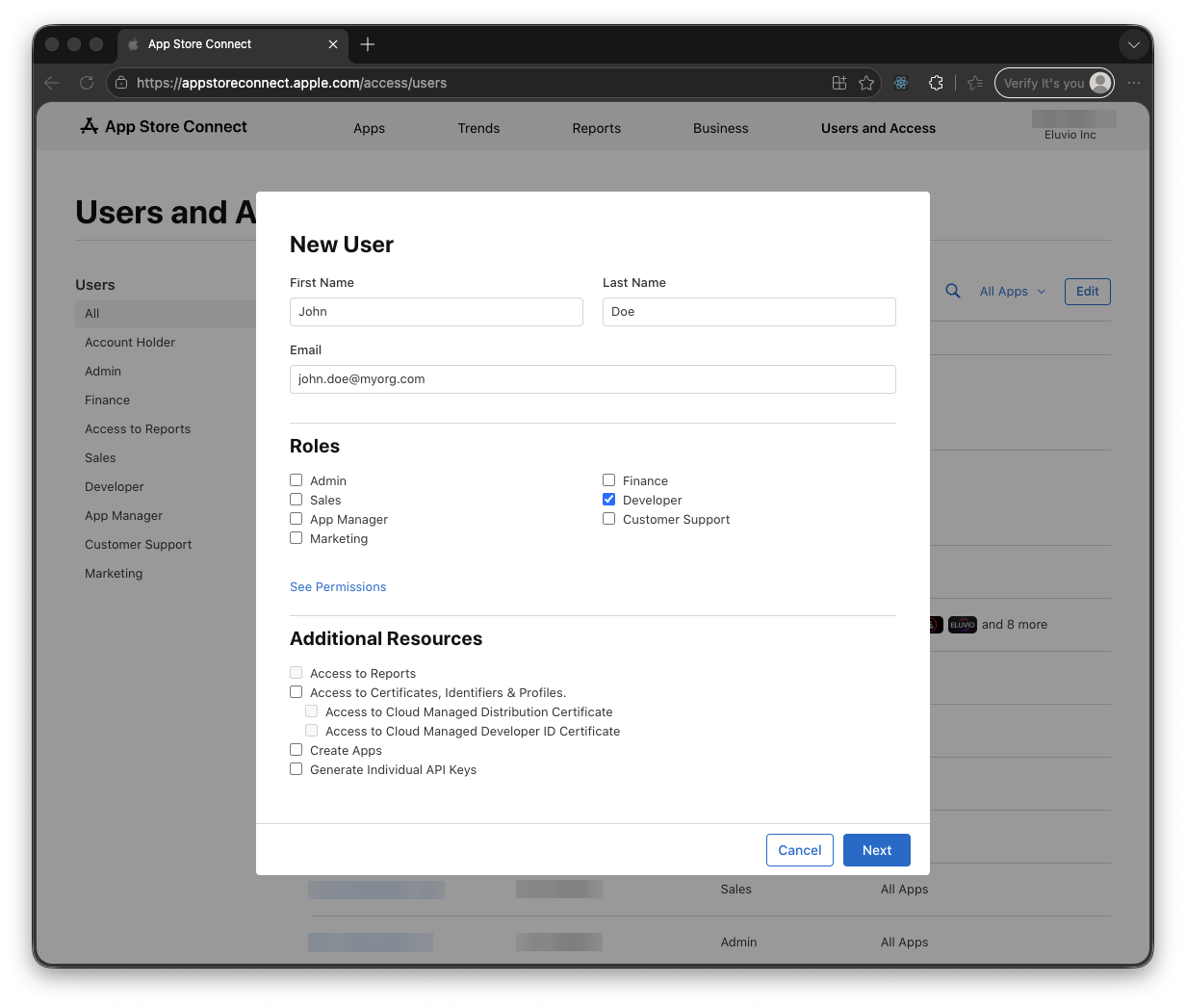Click the Sales role cell in table
Viewport: 1186px width, 1008px height.
(736, 890)
